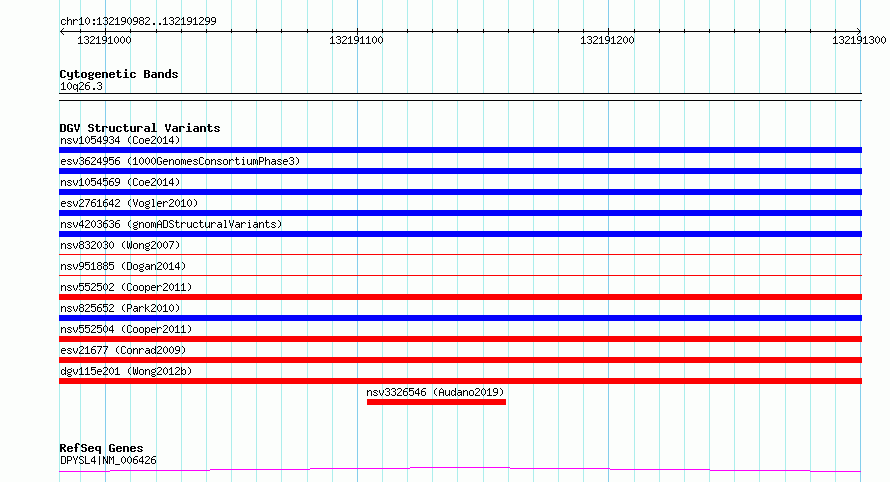Select the esv2761642 (Vogler2010) label
The height and width of the screenshot is (482, 890).
129,203
